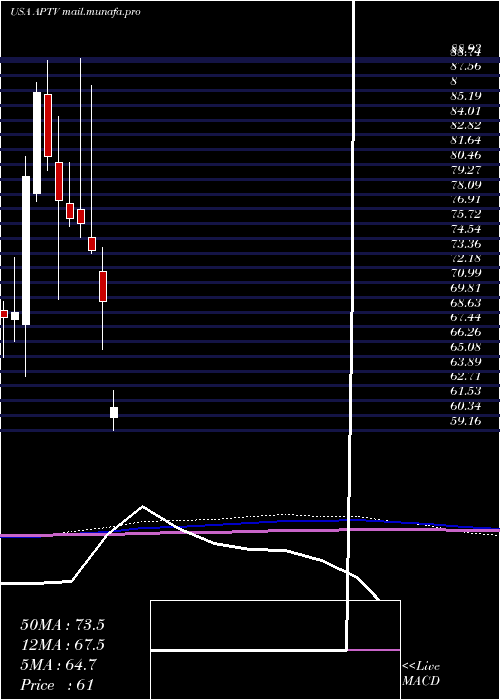Click the 72.18 price axis label
This screenshot has width=500, height=700.
[466, 258]
